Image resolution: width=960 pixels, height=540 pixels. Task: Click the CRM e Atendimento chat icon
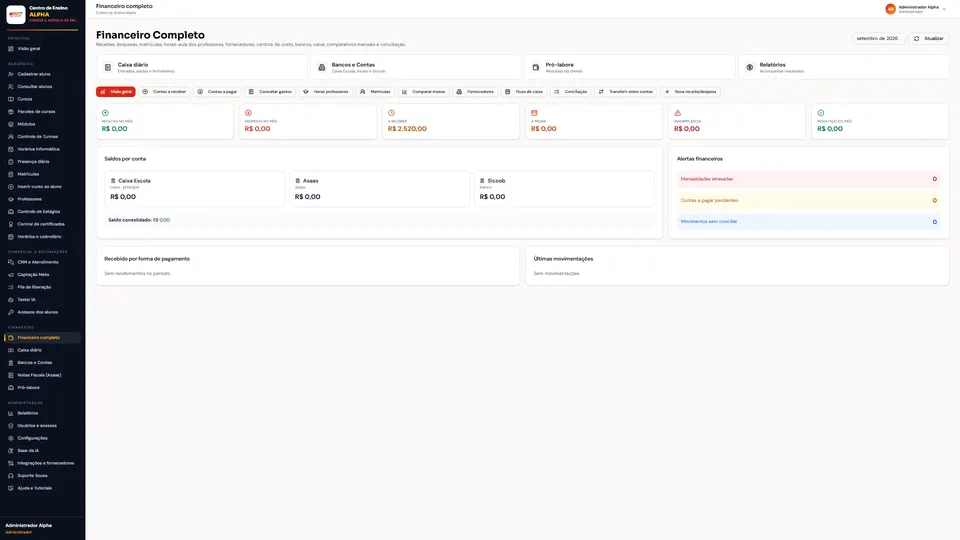[10, 262]
